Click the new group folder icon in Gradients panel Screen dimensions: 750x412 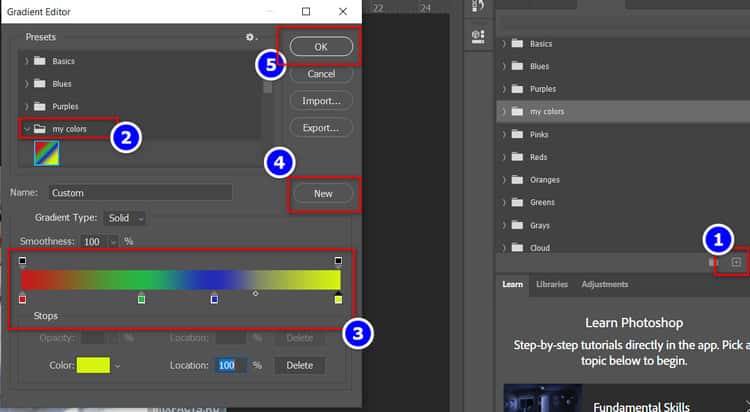[713, 262]
